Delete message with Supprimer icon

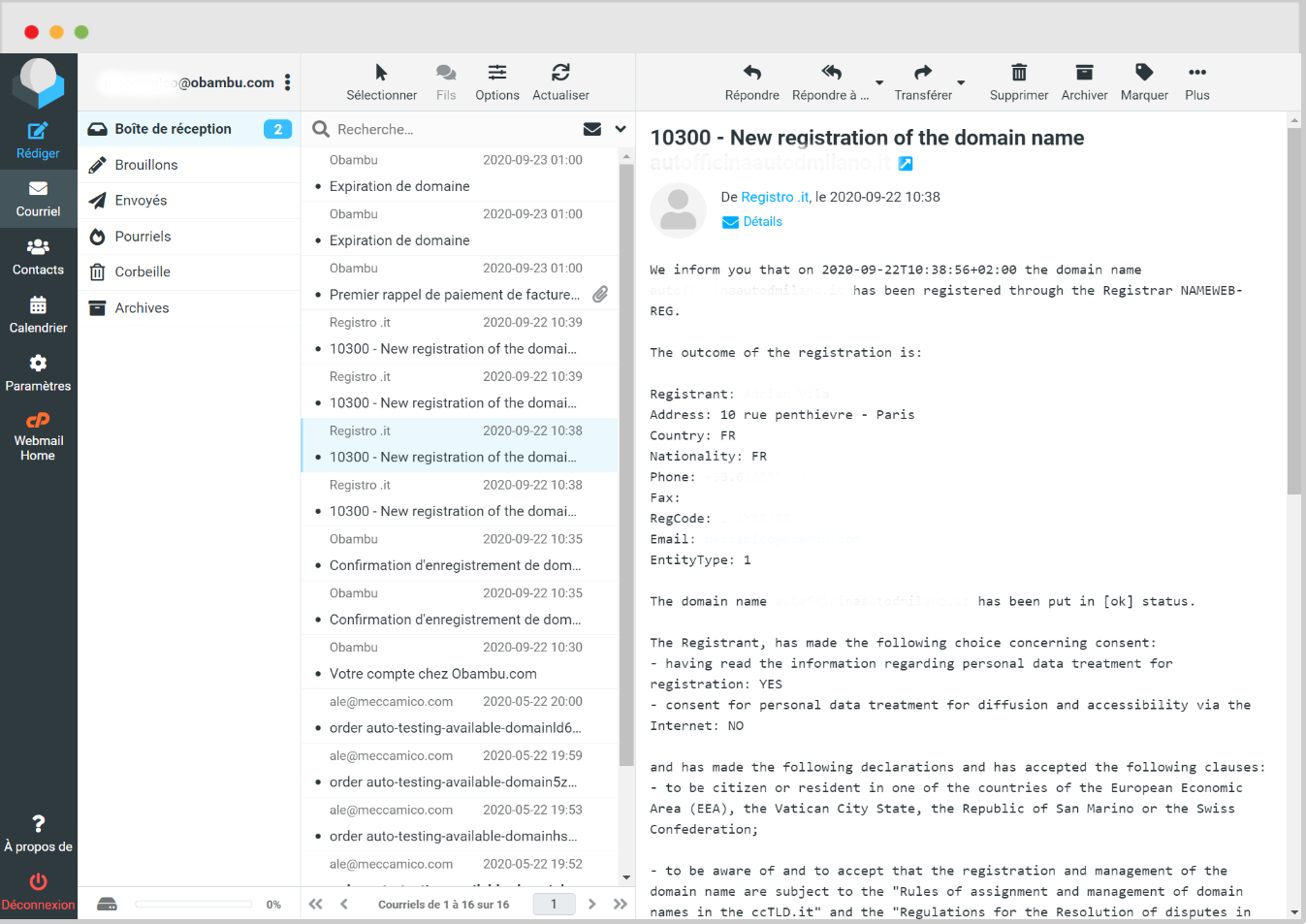1018,73
